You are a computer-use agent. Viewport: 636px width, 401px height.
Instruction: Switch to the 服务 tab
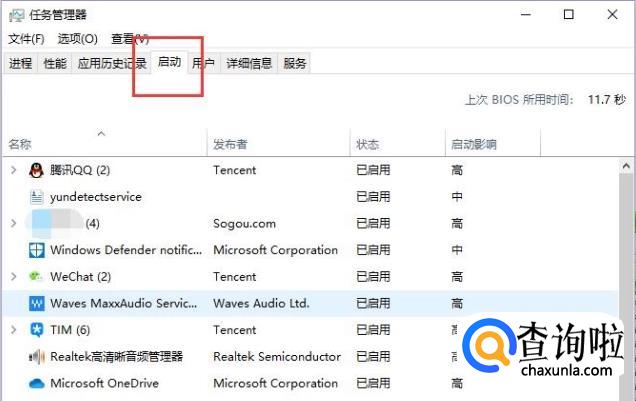point(294,63)
